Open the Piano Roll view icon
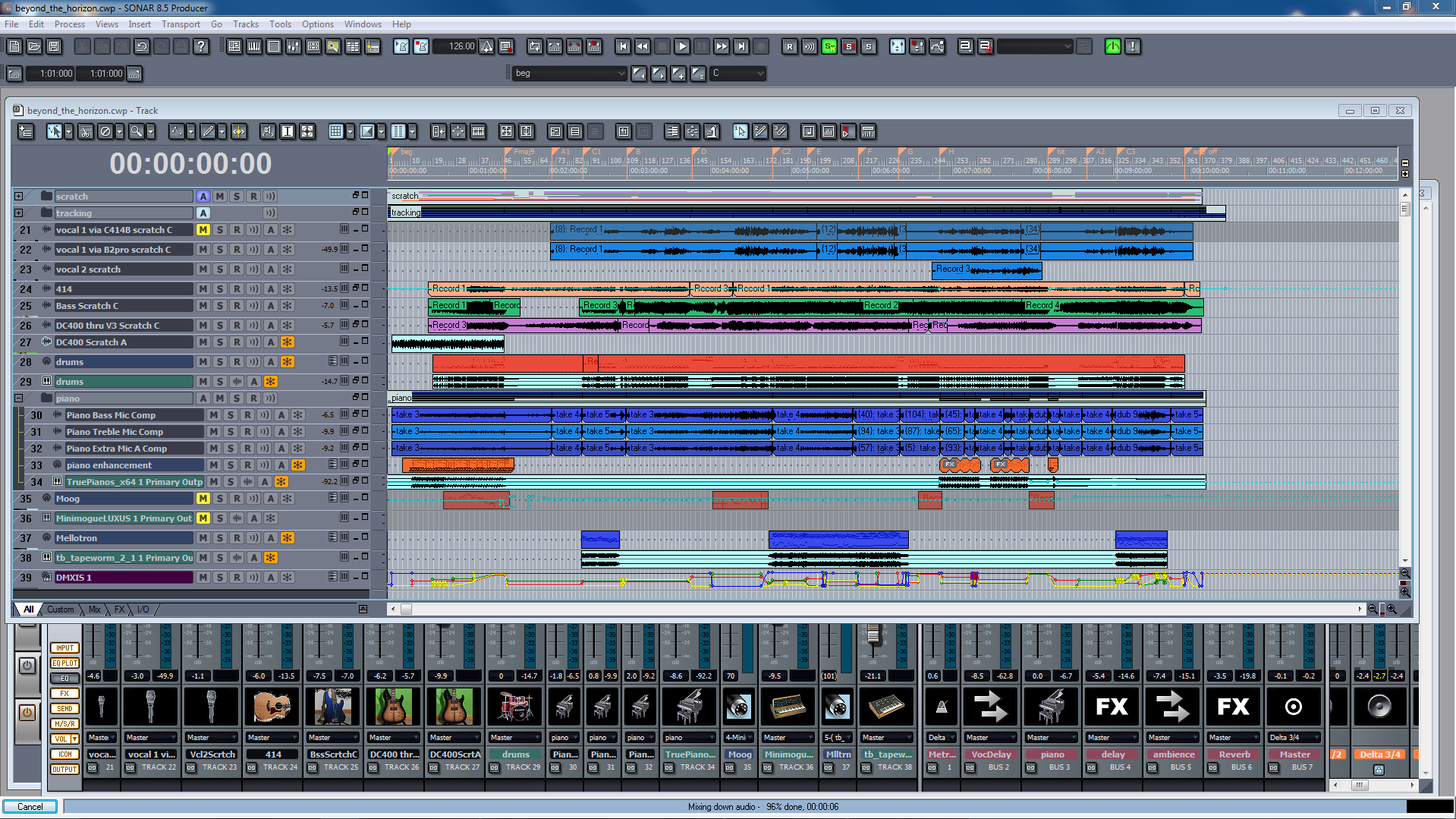Image resolution: width=1456 pixels, height=819 pixels. 254,47
